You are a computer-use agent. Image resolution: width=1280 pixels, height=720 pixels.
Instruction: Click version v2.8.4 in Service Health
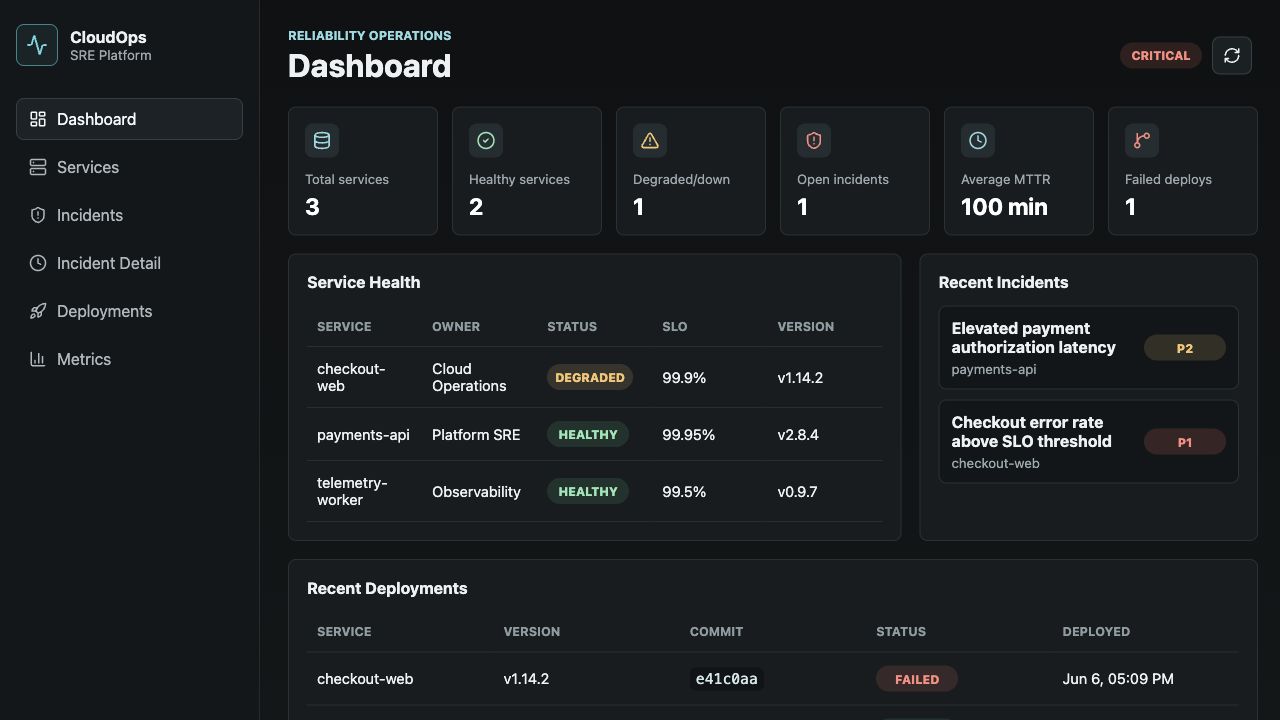click(798, 435)
